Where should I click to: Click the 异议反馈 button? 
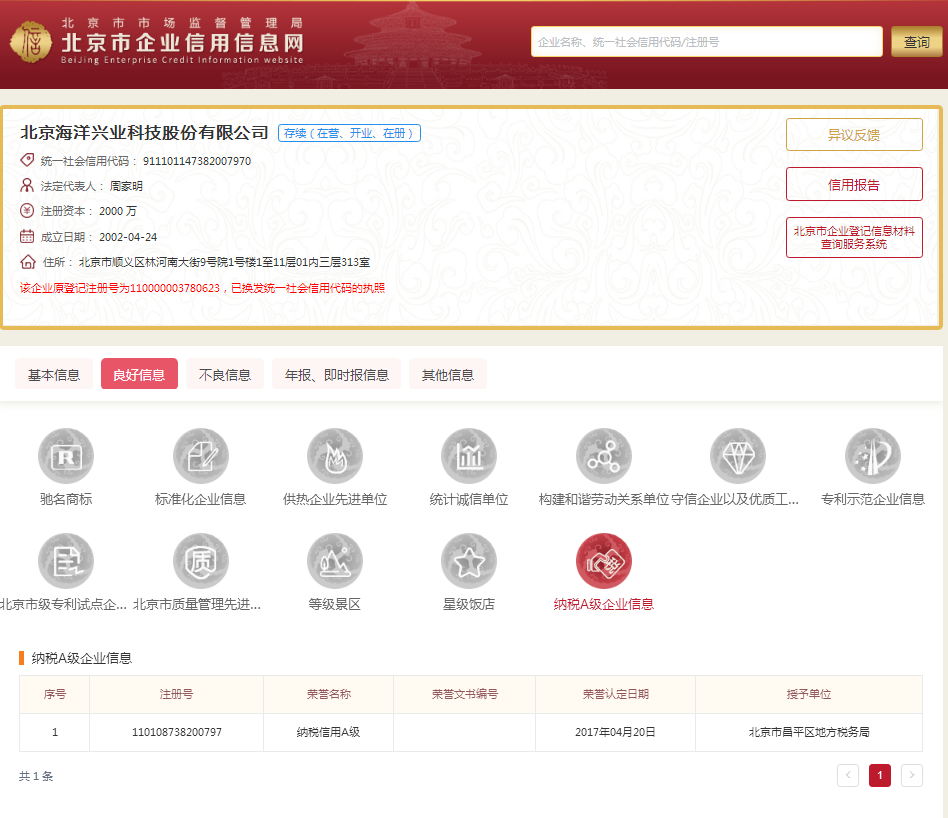[854, 135]
